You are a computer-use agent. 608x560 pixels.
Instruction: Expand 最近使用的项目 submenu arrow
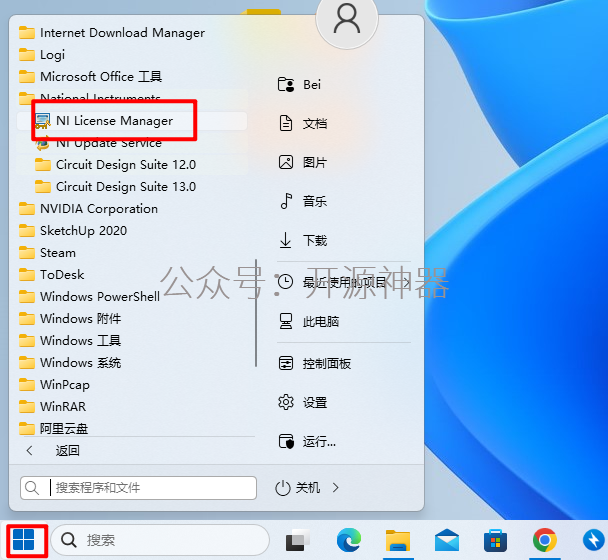[406, 282]
